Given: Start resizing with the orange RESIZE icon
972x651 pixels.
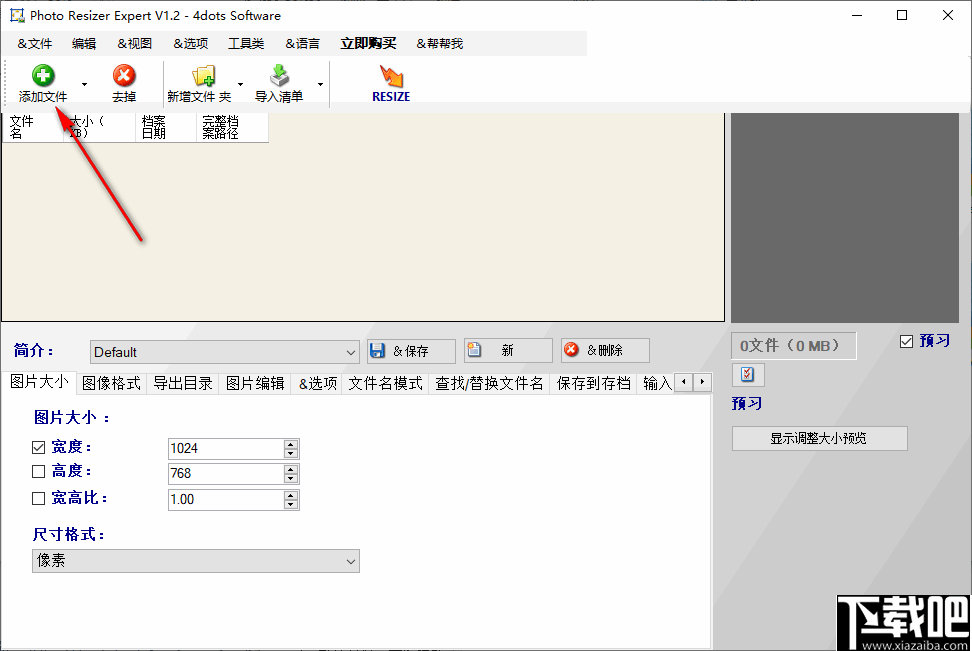Looking at the screenshot, I should click(x=390, y=78).
